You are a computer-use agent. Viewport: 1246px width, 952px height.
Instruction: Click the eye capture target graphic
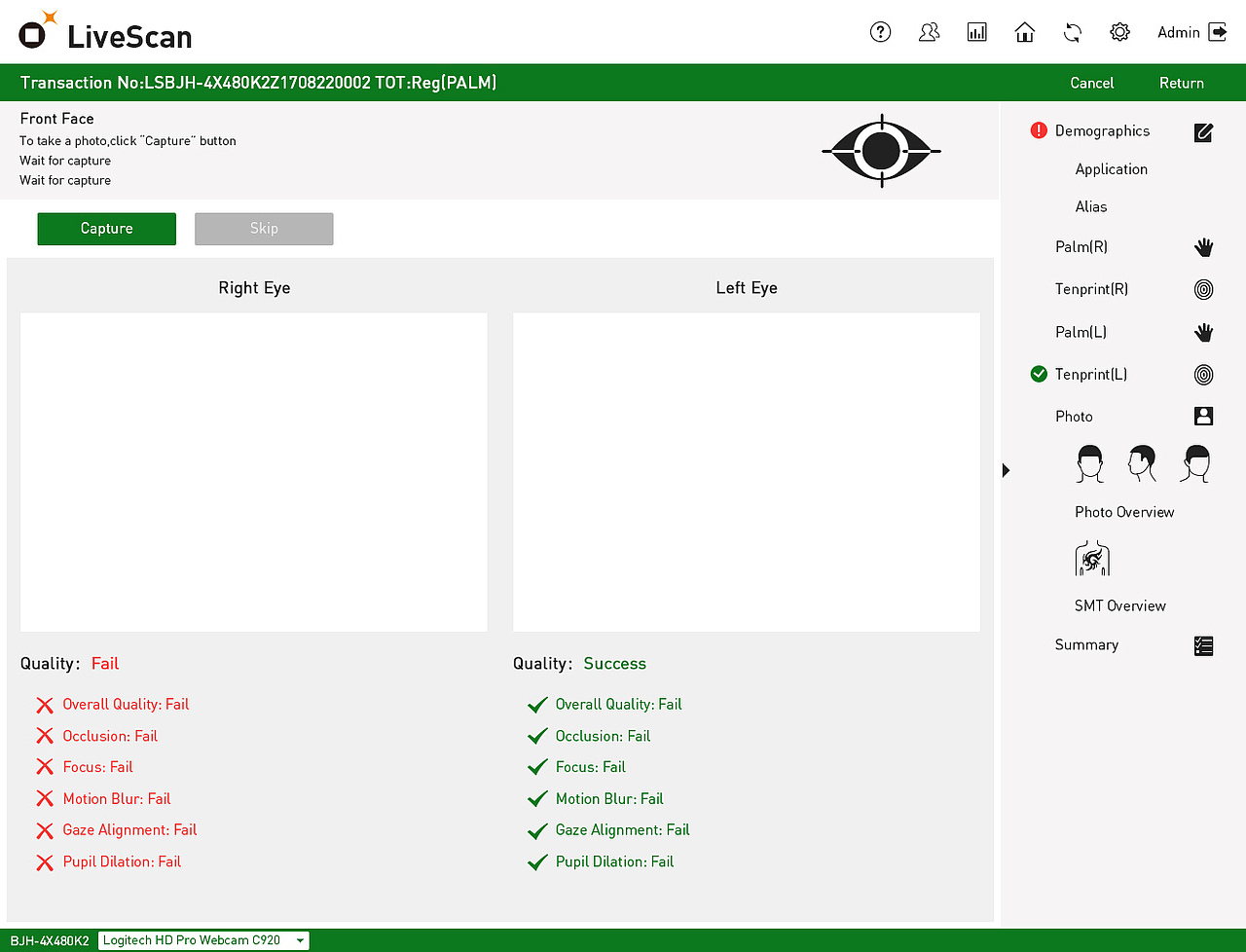pos(881,151)
